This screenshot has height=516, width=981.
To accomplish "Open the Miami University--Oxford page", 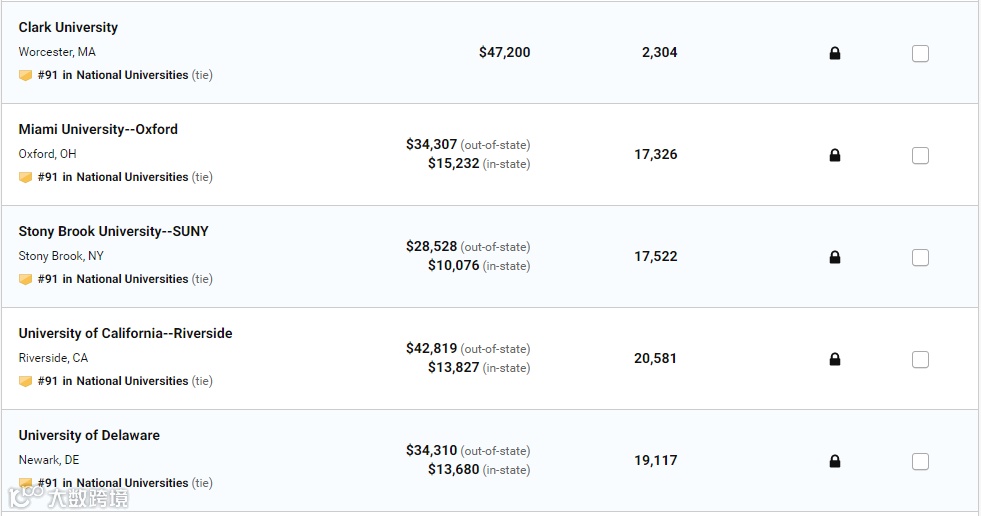I will click(98, 129).
